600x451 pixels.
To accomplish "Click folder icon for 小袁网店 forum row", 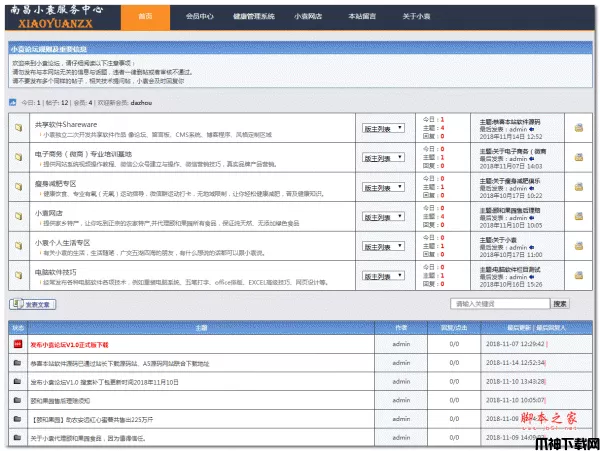I will (x=18, y=216).
